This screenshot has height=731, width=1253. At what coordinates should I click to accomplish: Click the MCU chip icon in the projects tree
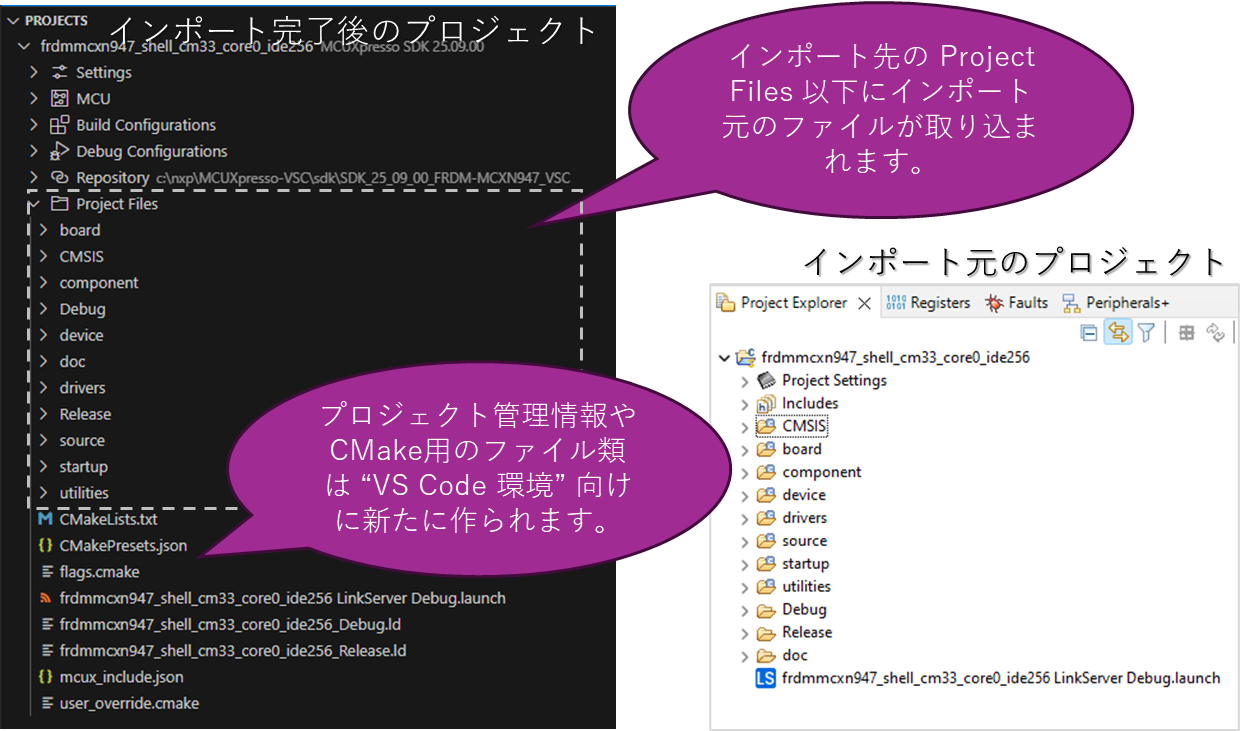point(60,99)
